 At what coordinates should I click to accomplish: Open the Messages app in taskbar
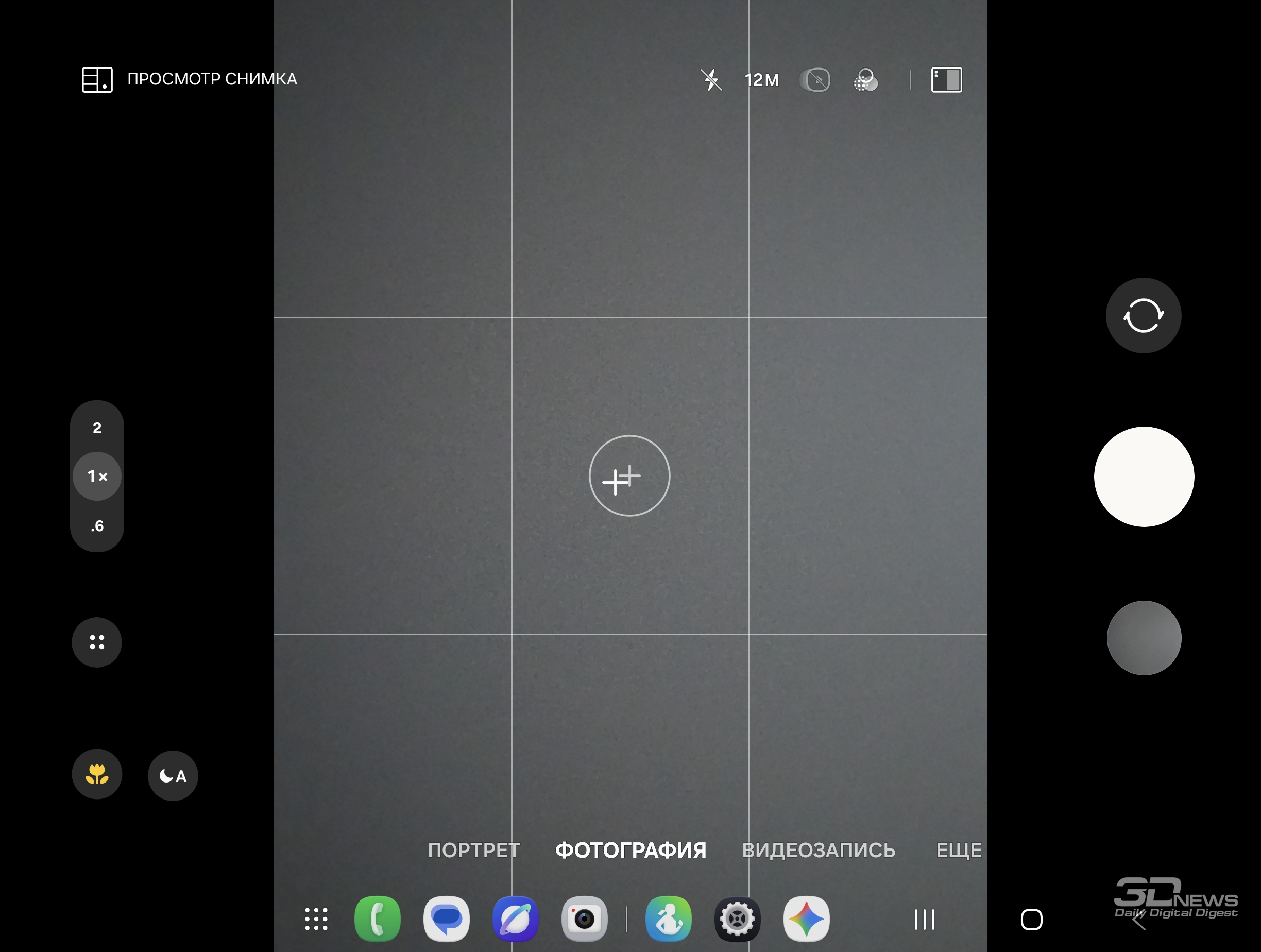click(x=447, y=919)
